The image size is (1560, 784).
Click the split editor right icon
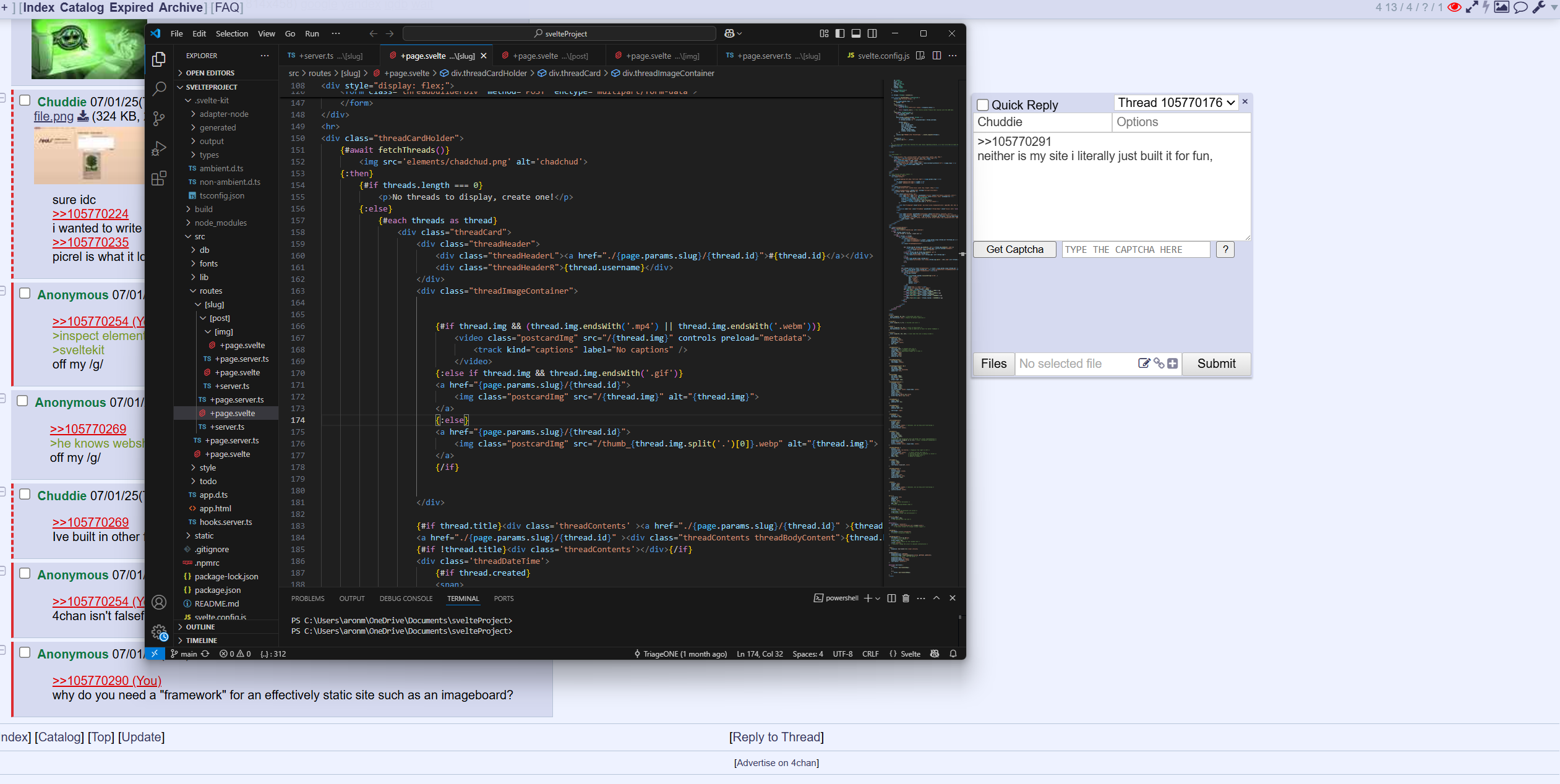936,56
